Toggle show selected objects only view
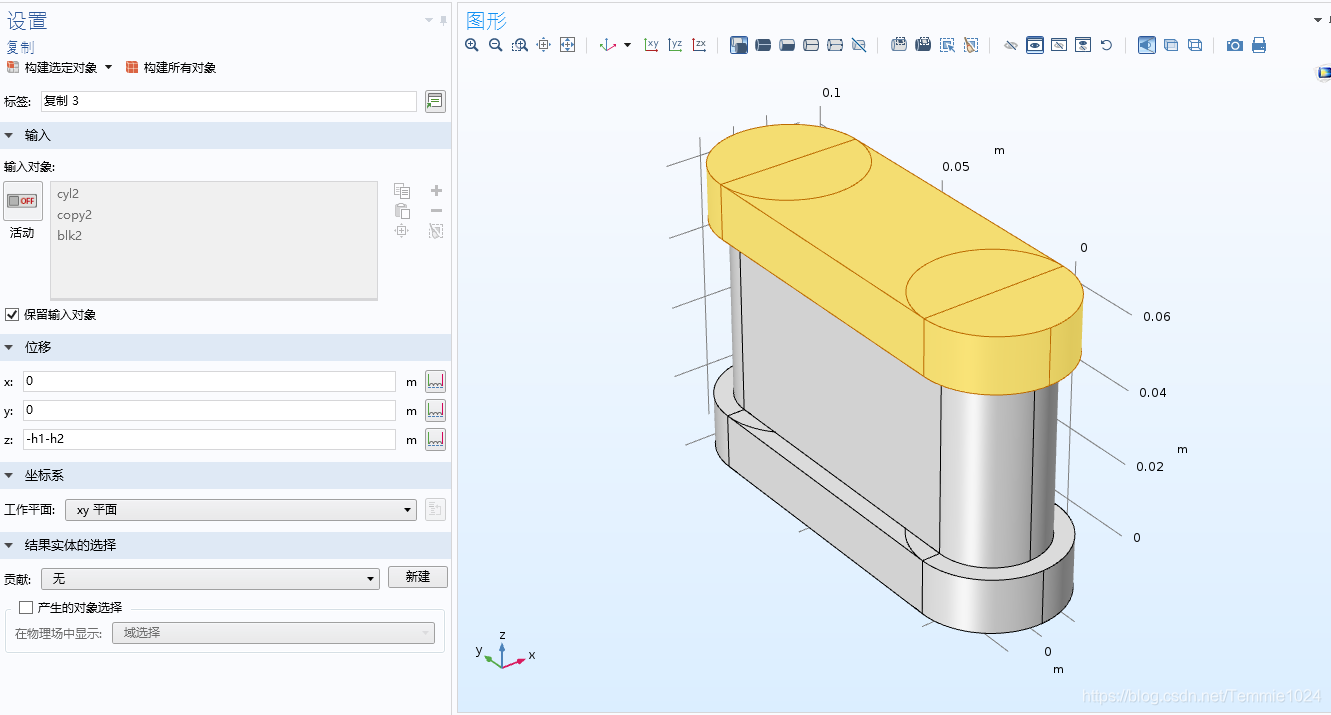This screenshot has height=715, width=1331. tap(1035, 45)
